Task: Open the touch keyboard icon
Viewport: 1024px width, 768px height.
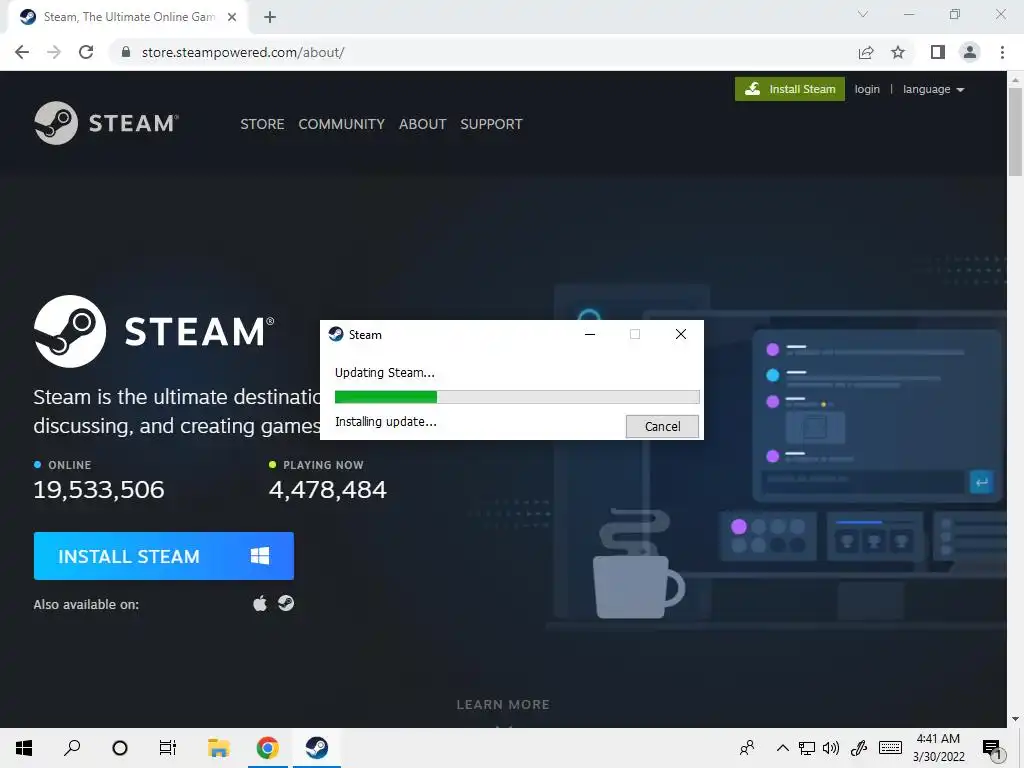Action: coord(890,748)
